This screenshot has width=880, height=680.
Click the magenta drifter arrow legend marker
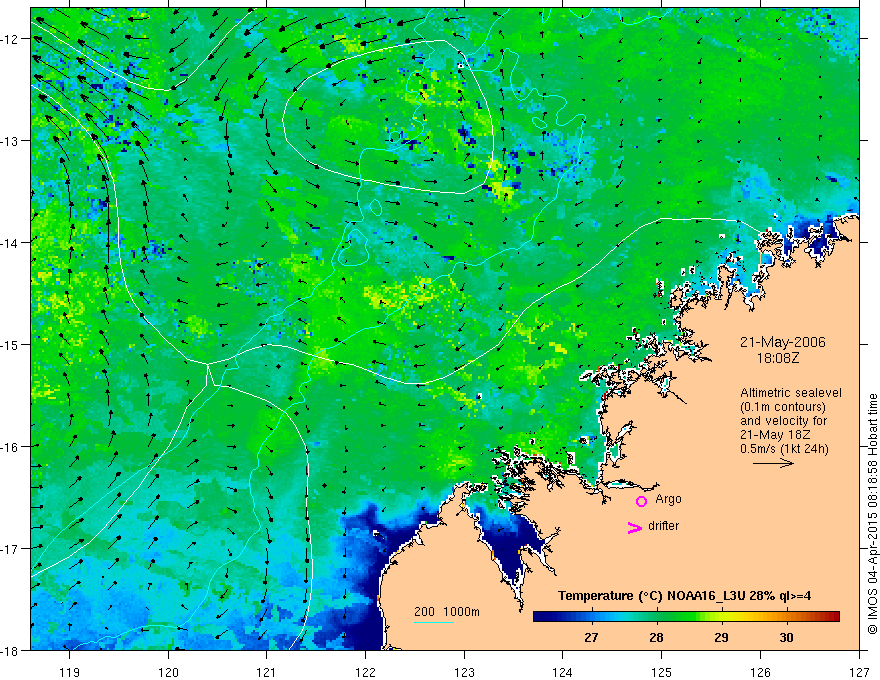[634, 527]
